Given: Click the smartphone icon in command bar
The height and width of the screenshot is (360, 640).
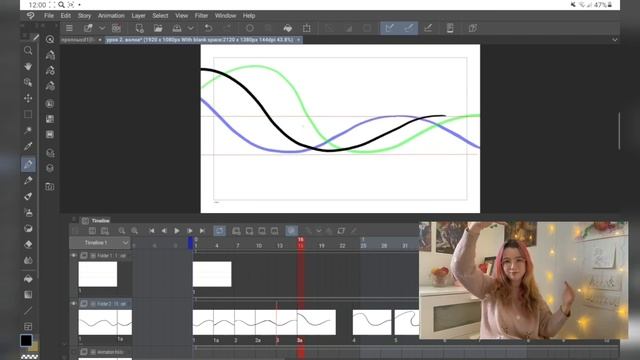Looking at the screenshot, I should tap(450, 28).
